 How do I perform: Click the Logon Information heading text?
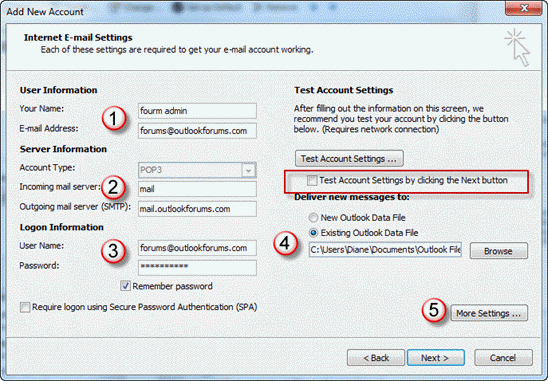[x=62, y=227]
